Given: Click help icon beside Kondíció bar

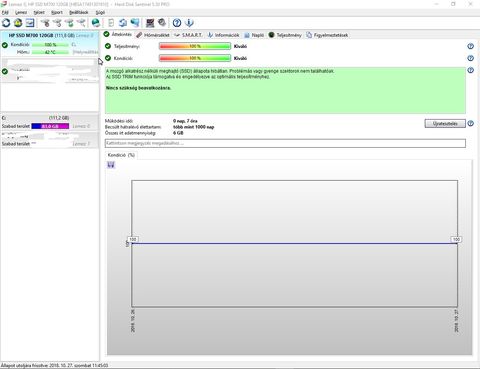Looking at the screenshot, I should click(470, 58).
